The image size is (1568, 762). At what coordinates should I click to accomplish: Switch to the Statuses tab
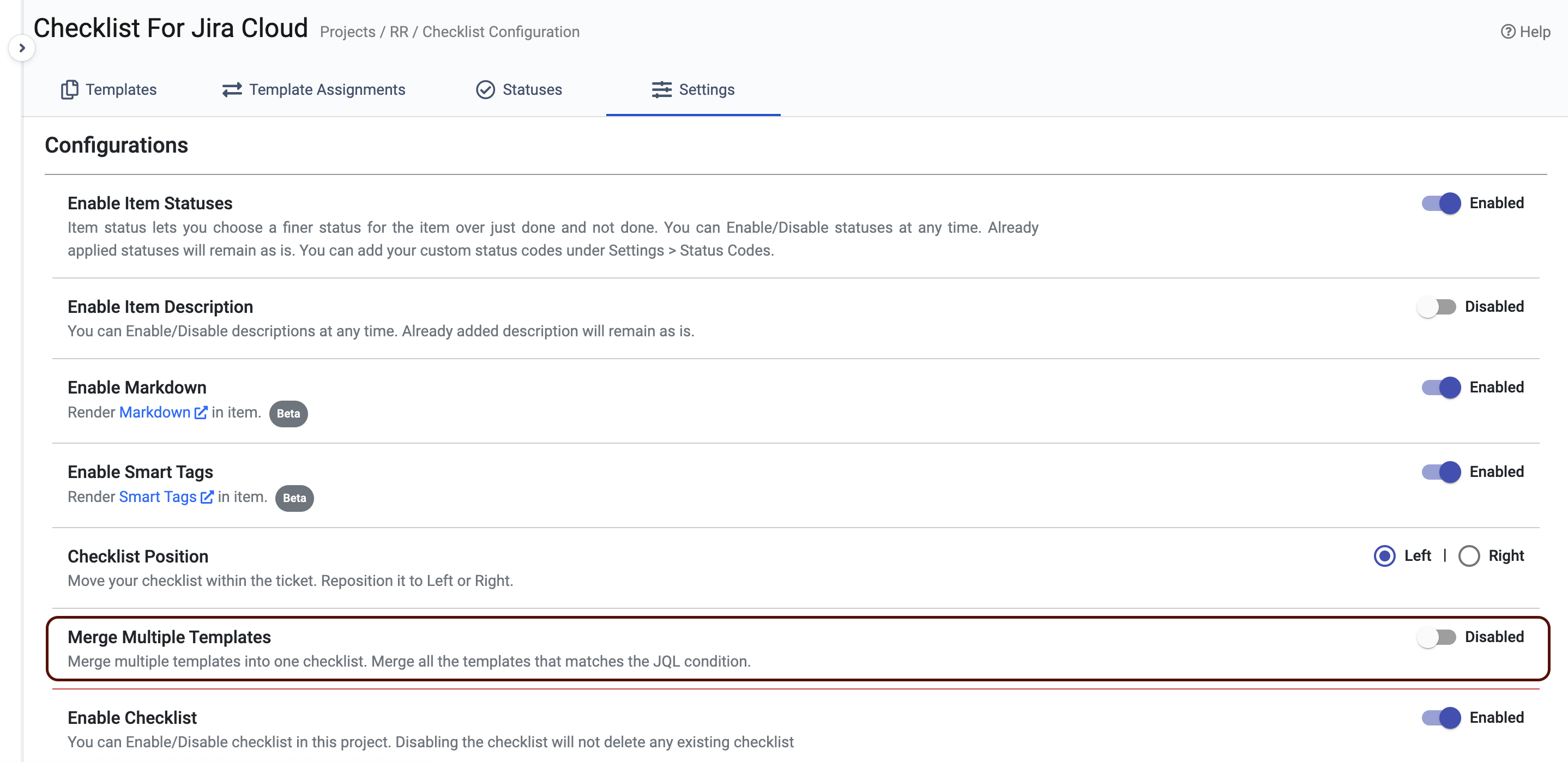tap(532, 89)
